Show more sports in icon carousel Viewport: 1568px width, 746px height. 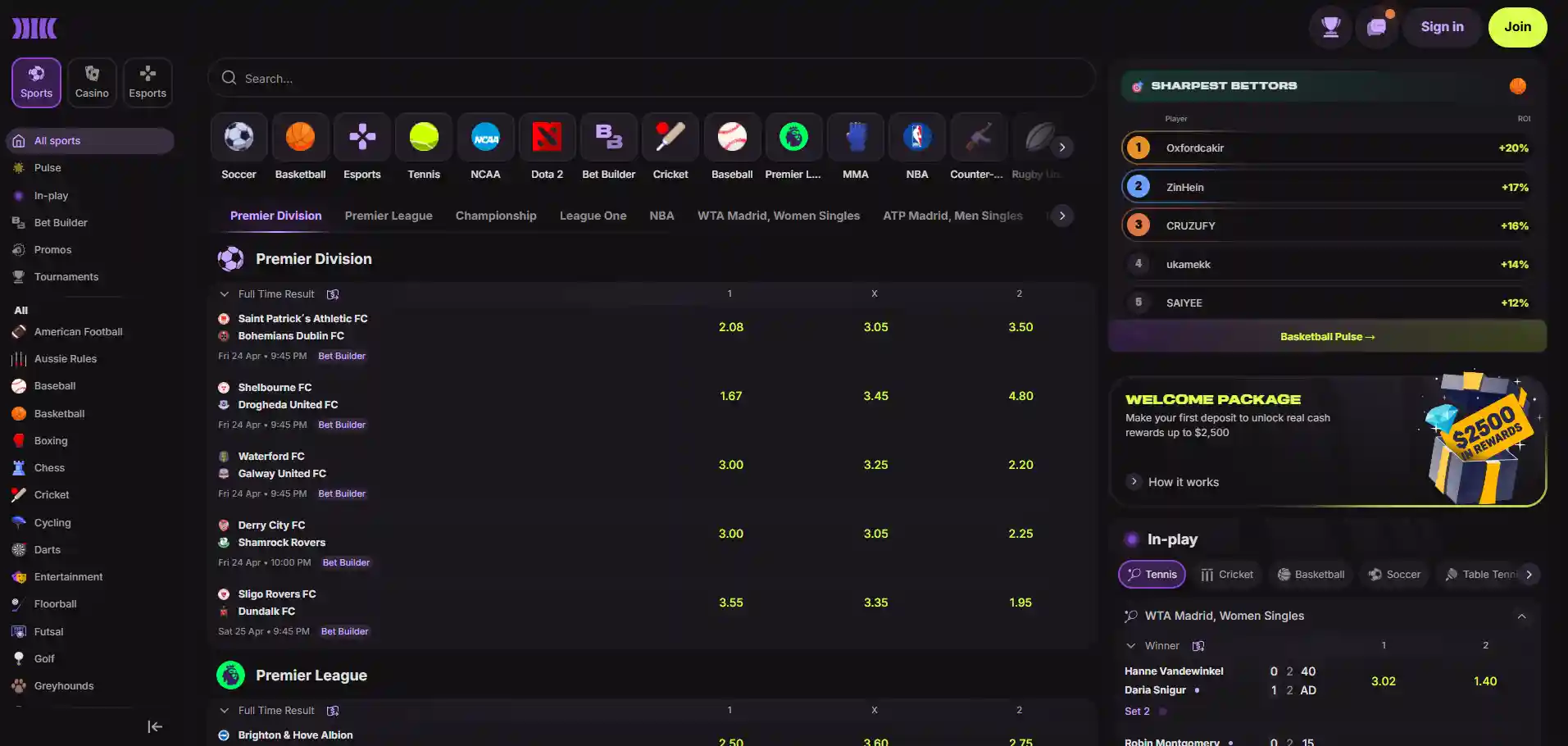[x=1062, y=147]
